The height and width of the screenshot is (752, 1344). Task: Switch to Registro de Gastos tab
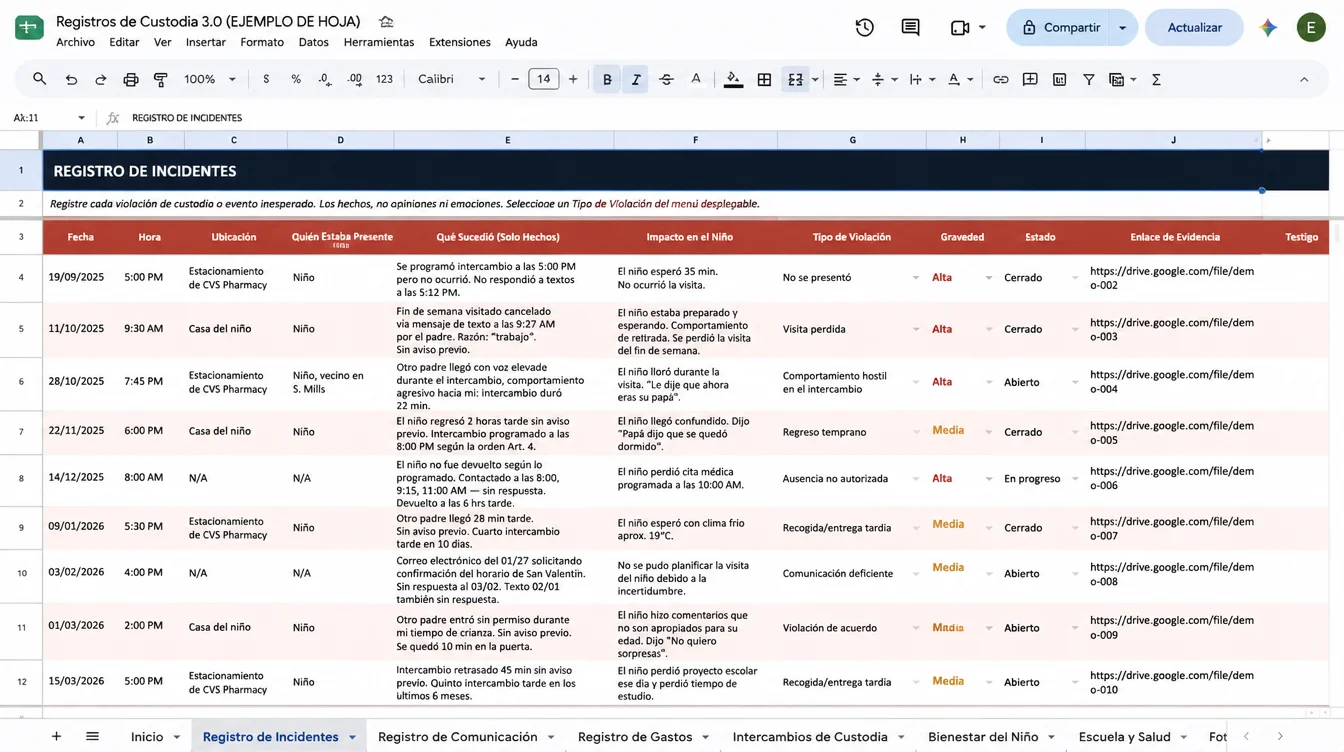635,736
